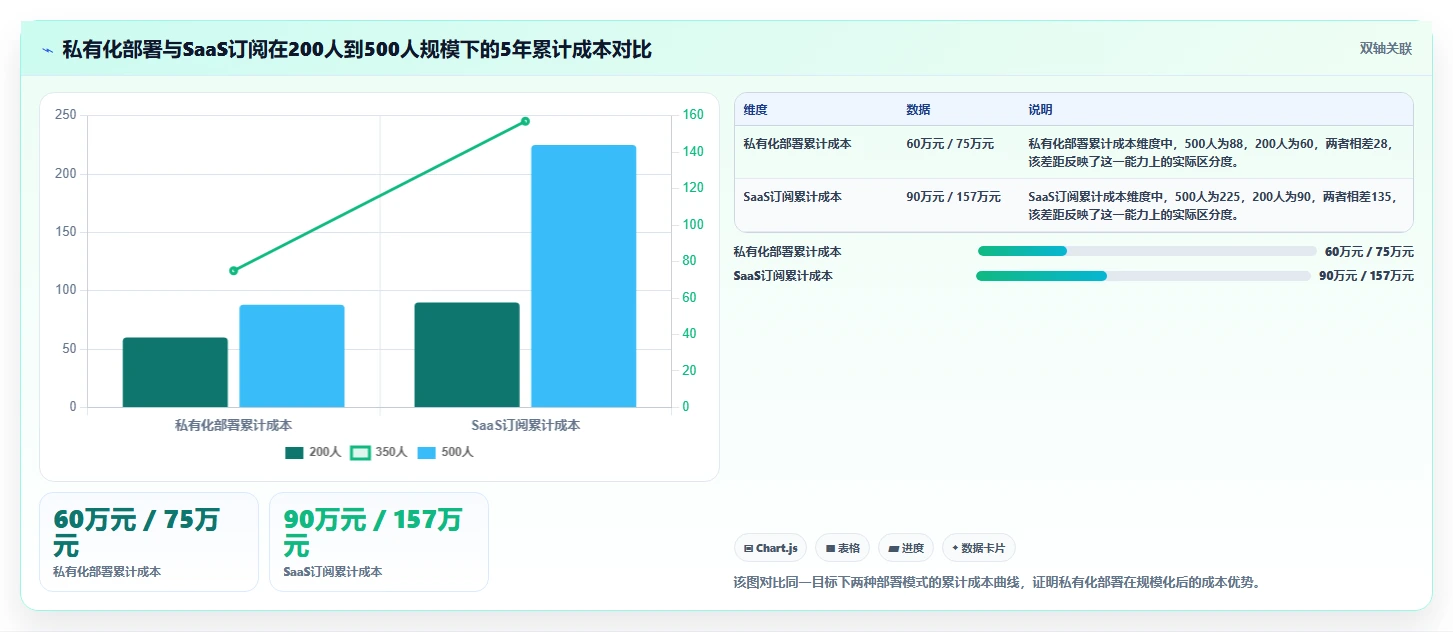1453x632 pixels.
Task: Click the bar icon in 进度 chip
Action: 893,548
